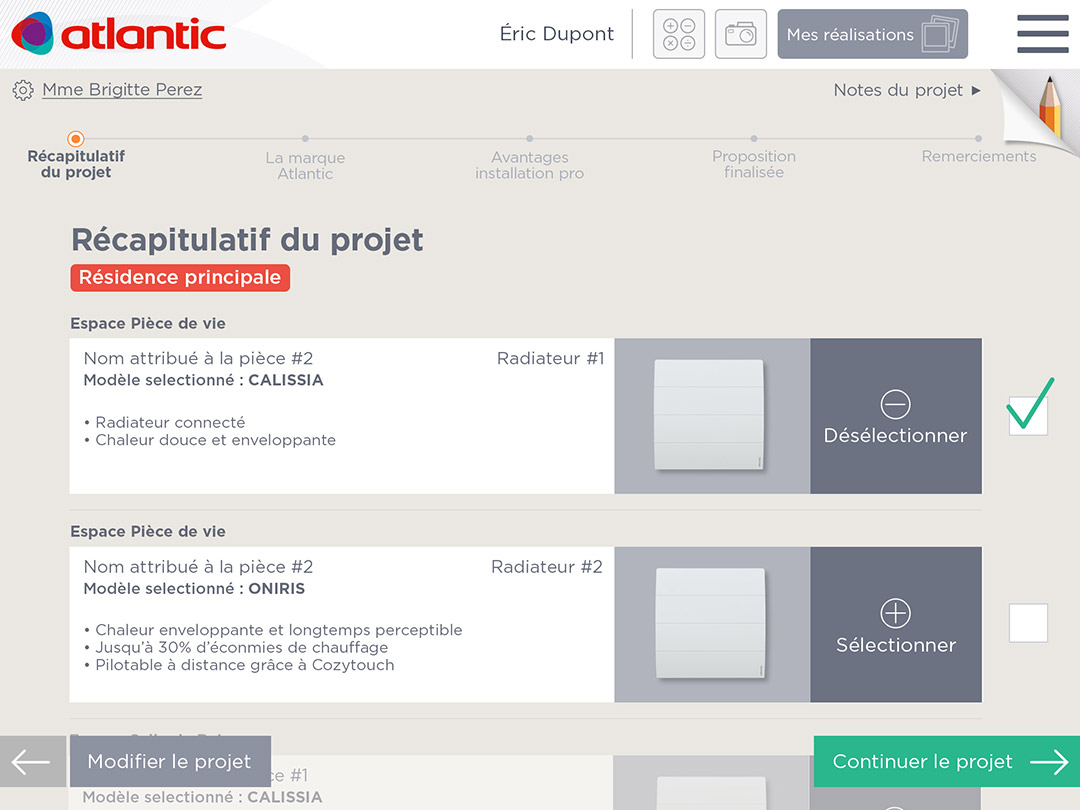The height and width of the screenshot is (810, 1080).
Task: Select the ONIRIS radiator with Sélectionner
Action: point(896,625)
